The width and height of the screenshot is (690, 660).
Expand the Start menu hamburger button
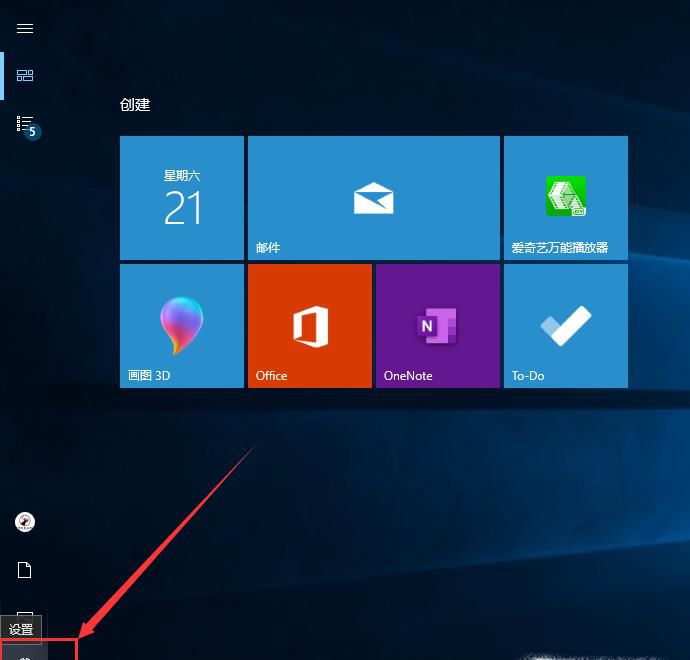click(x=25, y=29)
